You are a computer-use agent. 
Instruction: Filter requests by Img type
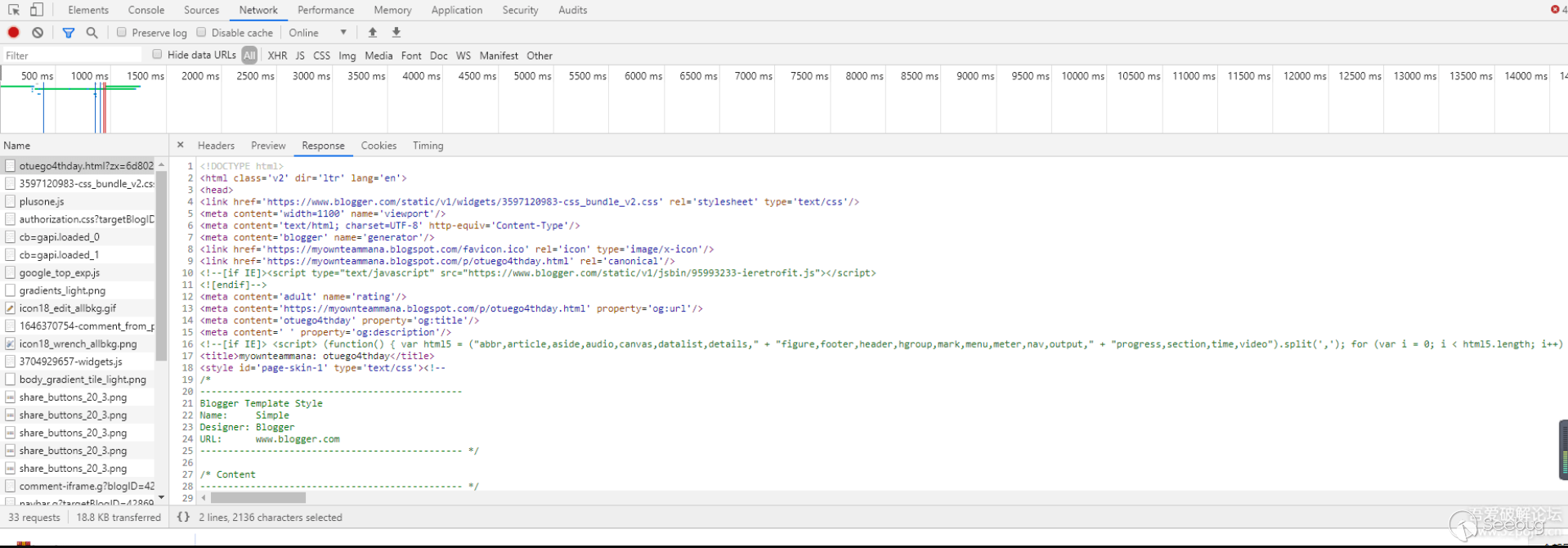click(x=347, y=56)
